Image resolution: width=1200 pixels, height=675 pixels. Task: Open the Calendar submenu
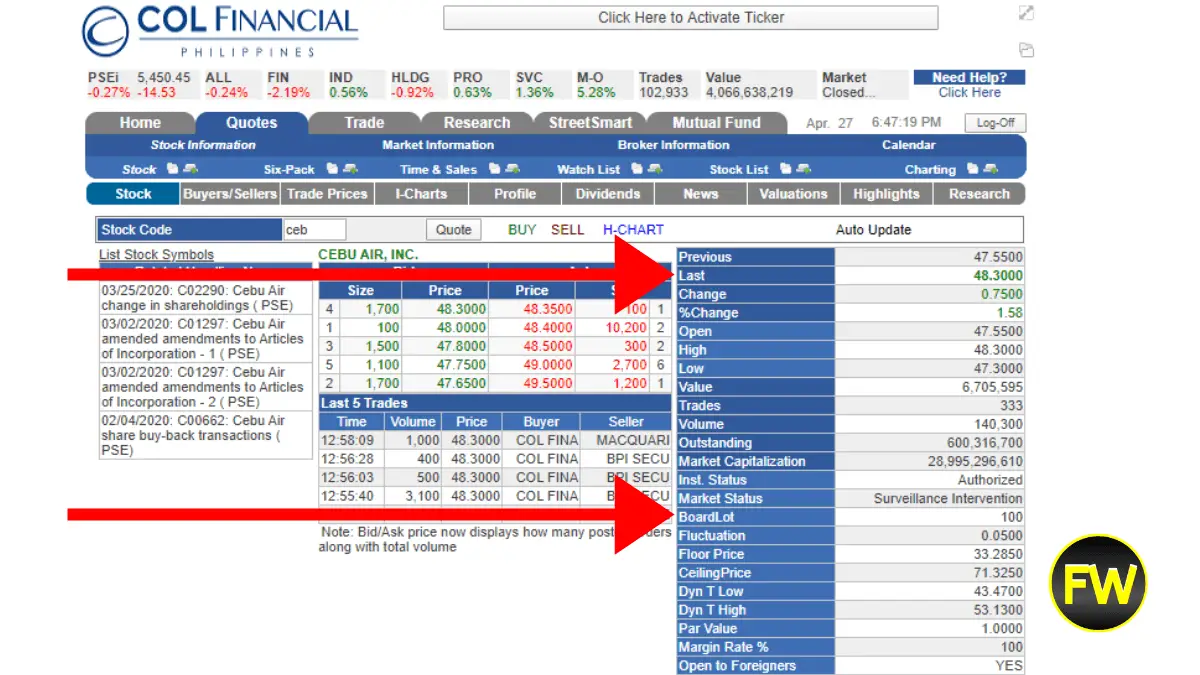909,145
